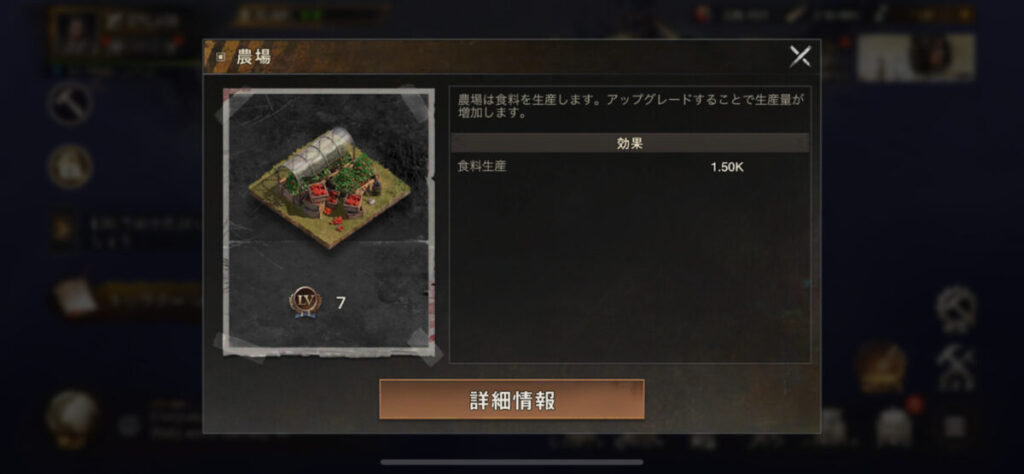The height and width of the screenshot is (474, 1024).
Task: Tap the blurred quest scroll banner on left
Action: click(127, 297)
